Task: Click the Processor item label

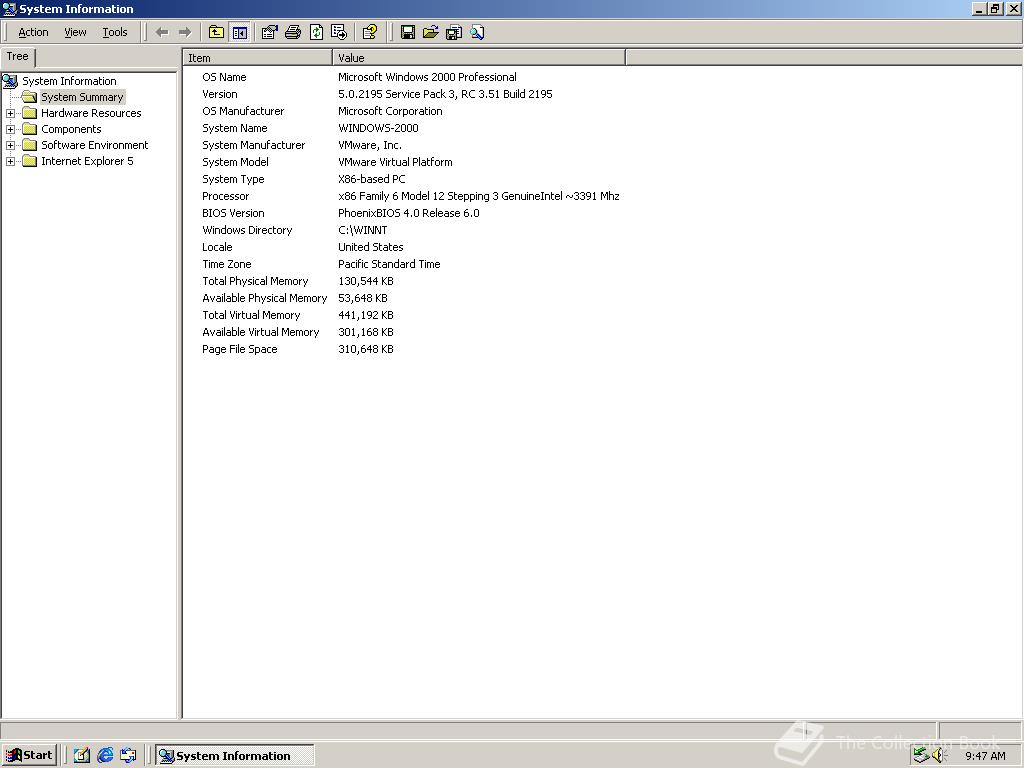Action: click(x=225, y=196)
